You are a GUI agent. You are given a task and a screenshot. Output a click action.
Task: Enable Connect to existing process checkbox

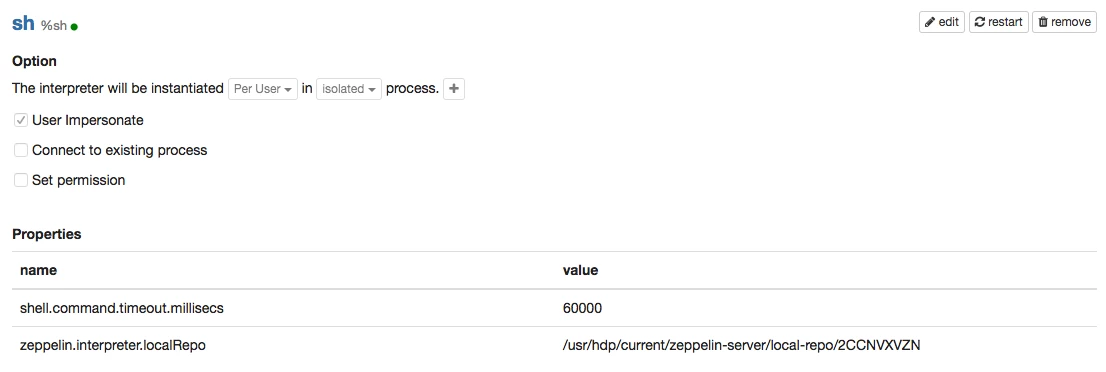click(21, 150)
